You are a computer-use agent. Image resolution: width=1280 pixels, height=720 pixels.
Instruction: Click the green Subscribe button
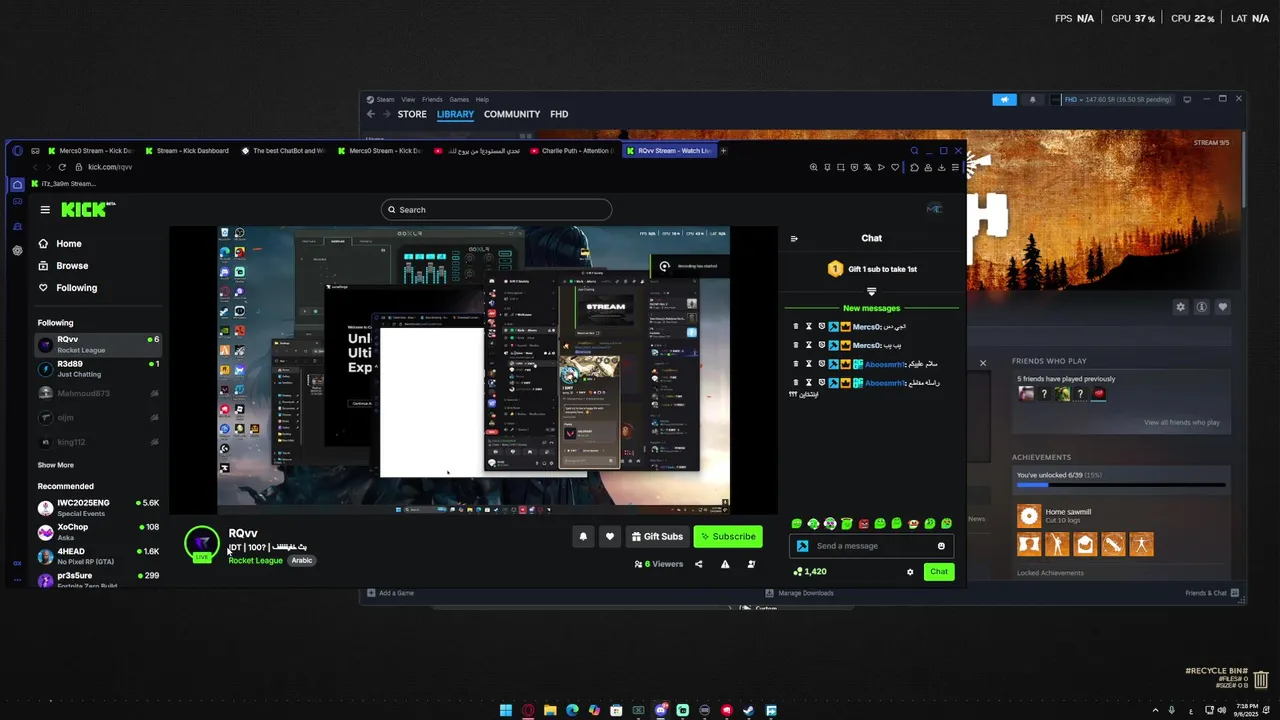(728, 537)
